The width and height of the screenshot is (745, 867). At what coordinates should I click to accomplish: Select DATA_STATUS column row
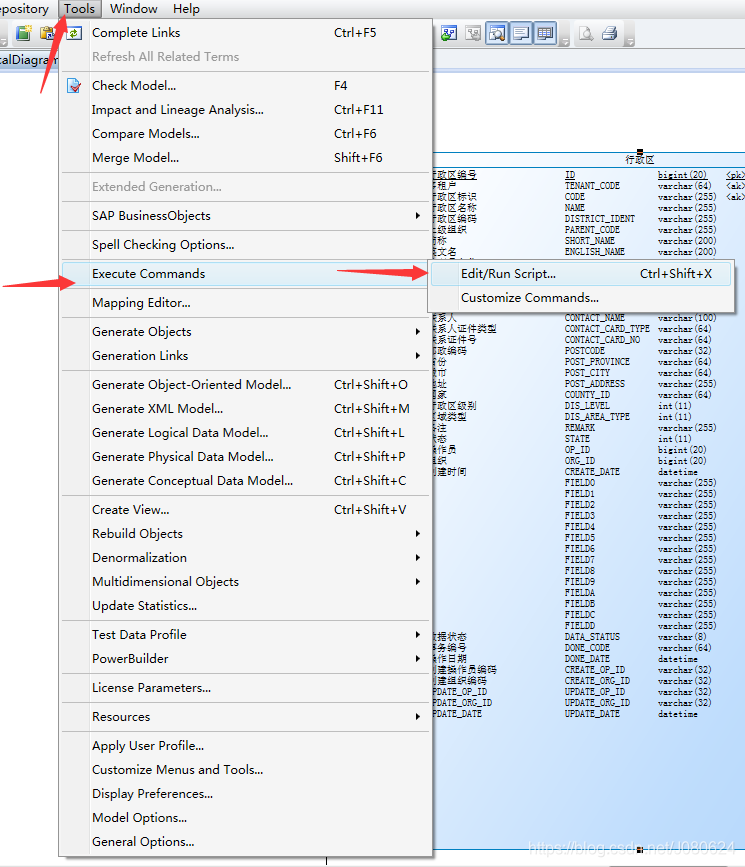pos(592,637)
